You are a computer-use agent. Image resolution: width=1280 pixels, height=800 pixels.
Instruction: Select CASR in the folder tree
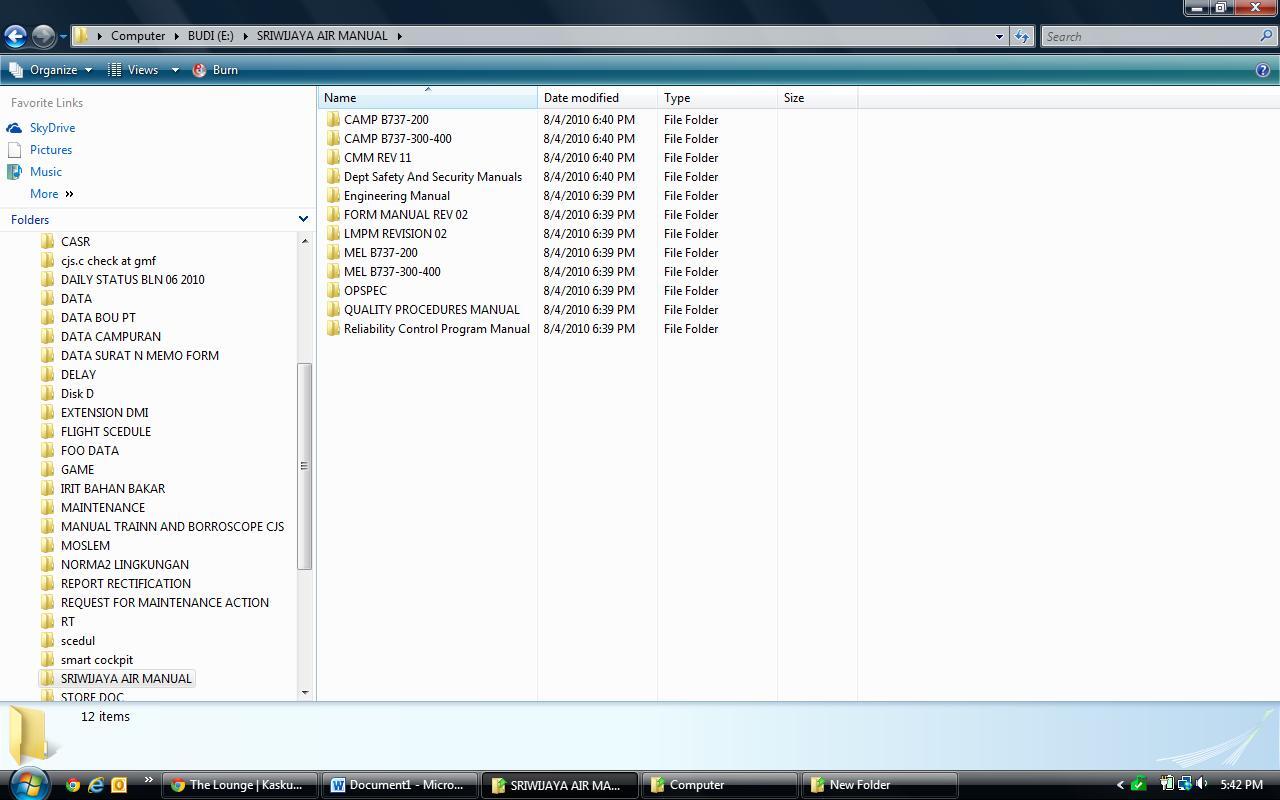(x=75, y=242)
